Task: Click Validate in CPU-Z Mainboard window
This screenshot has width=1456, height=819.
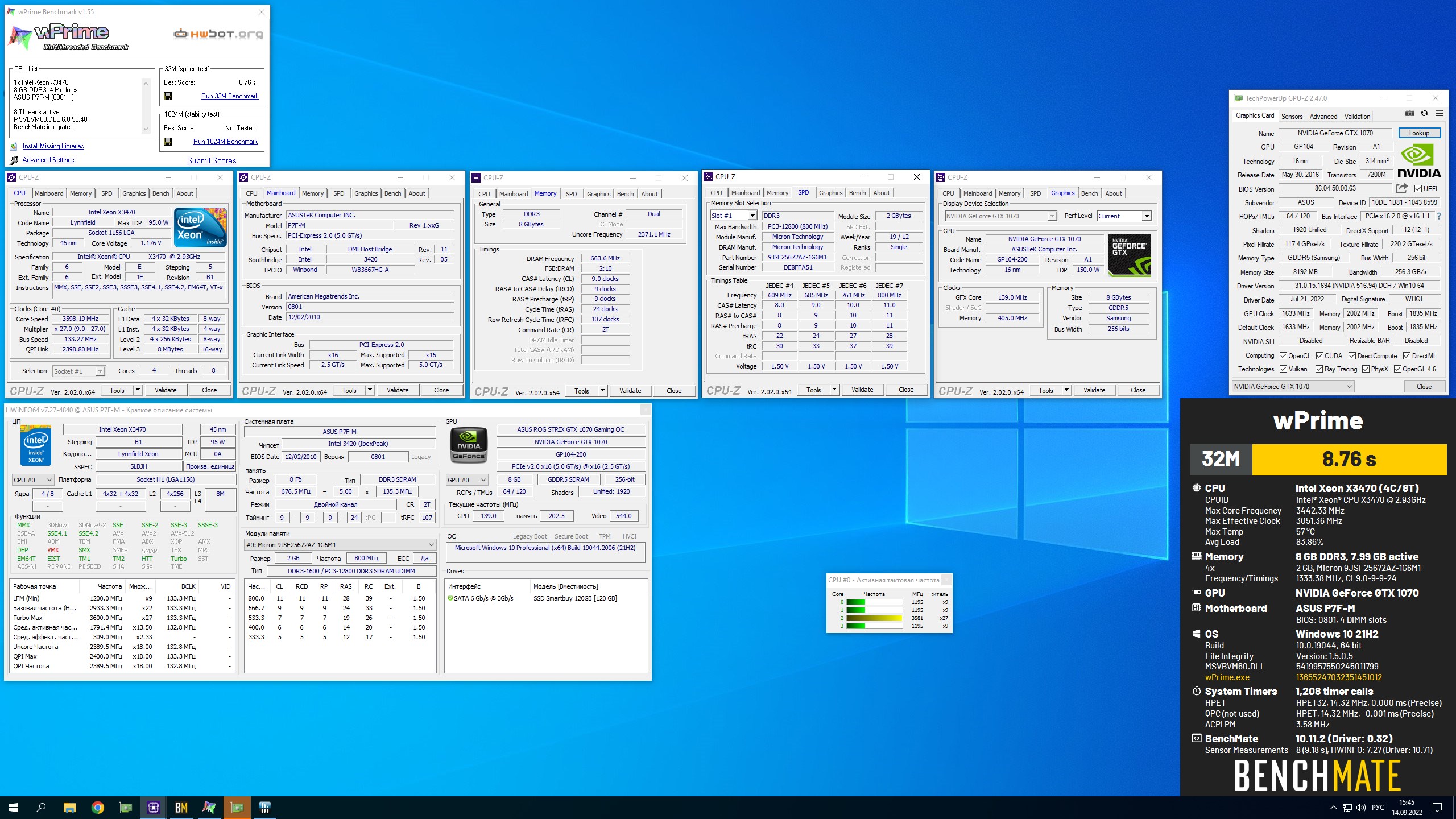Action: coord(398,390)
